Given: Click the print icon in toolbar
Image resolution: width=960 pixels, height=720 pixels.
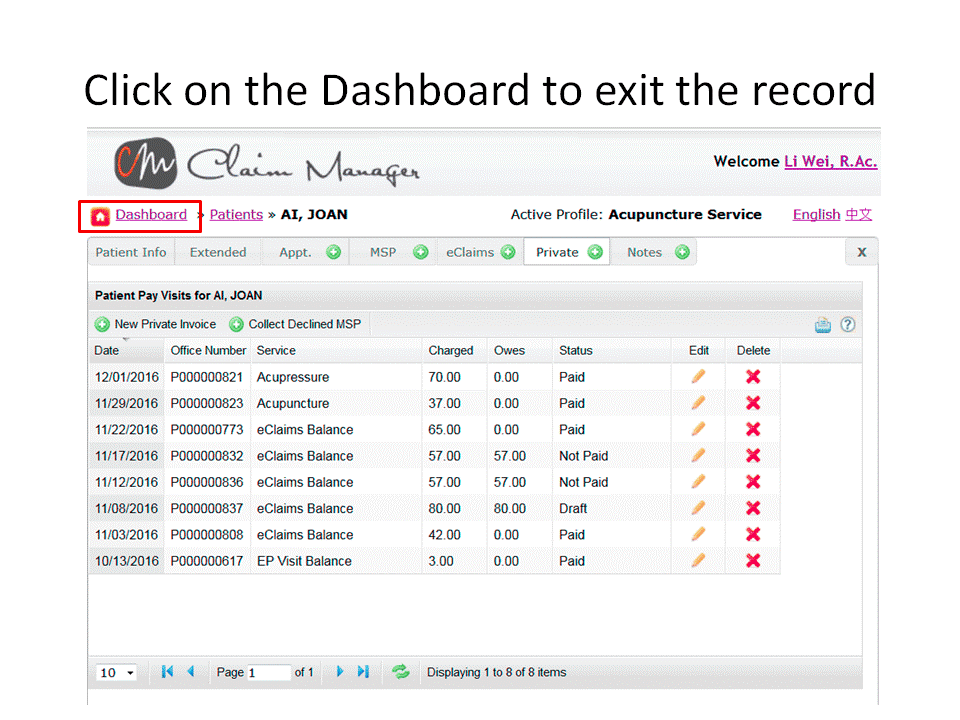Looking at the screenshot, I should click(823, 324).
